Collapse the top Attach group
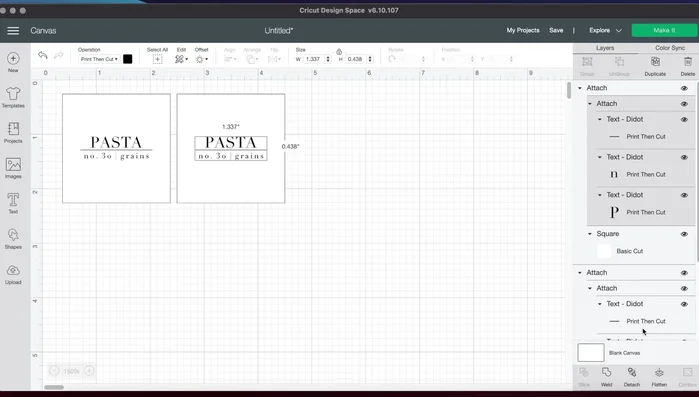Viewport: 699px width, 397px height. click(580, 88)
